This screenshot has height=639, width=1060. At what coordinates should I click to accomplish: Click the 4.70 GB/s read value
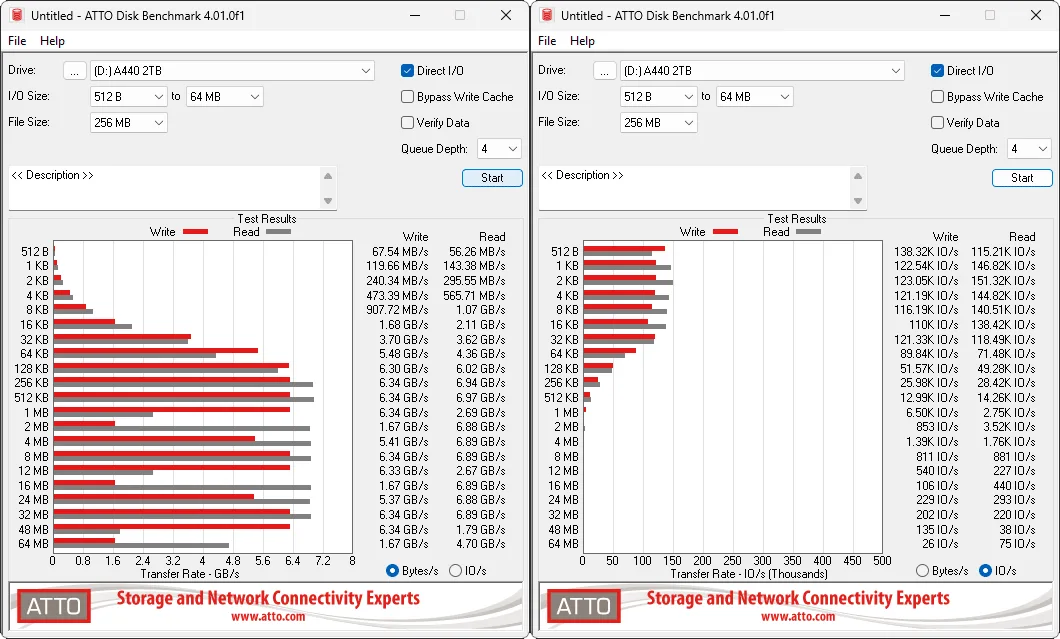[x=481, y=544]
